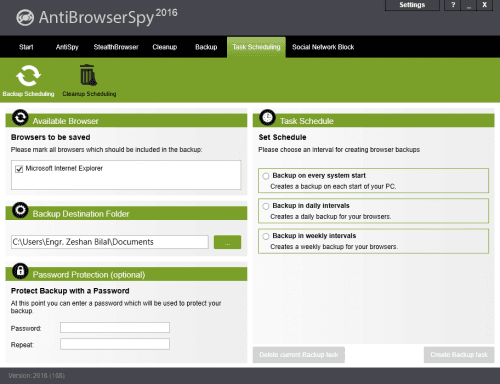Open the Backup tab
The width and height of the screenshot is (500, 384).
tap(206, 47)
